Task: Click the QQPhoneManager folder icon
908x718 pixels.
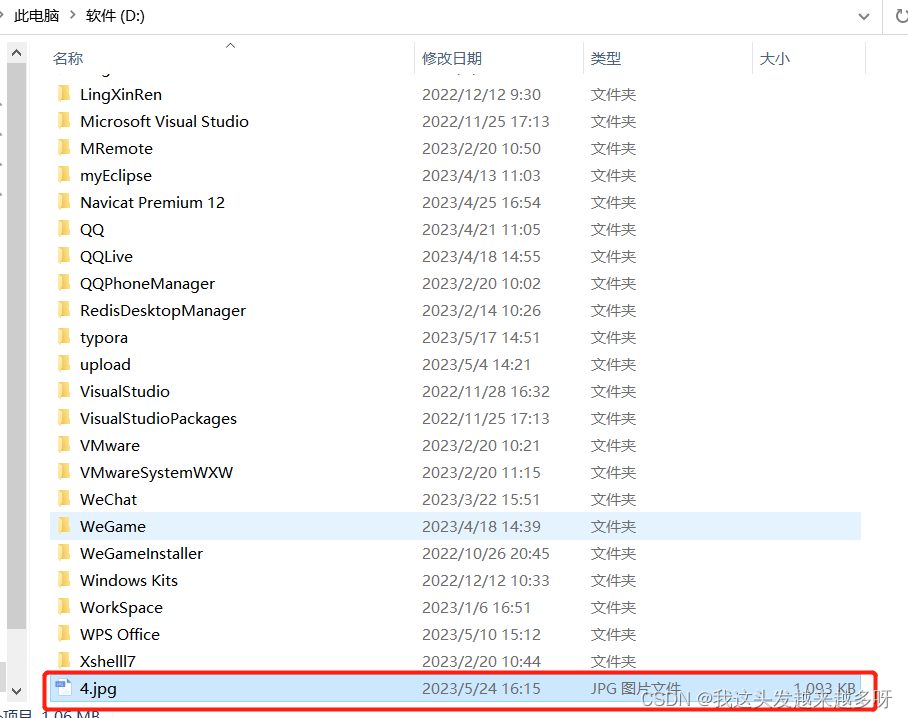Action: tap(64, 283)
